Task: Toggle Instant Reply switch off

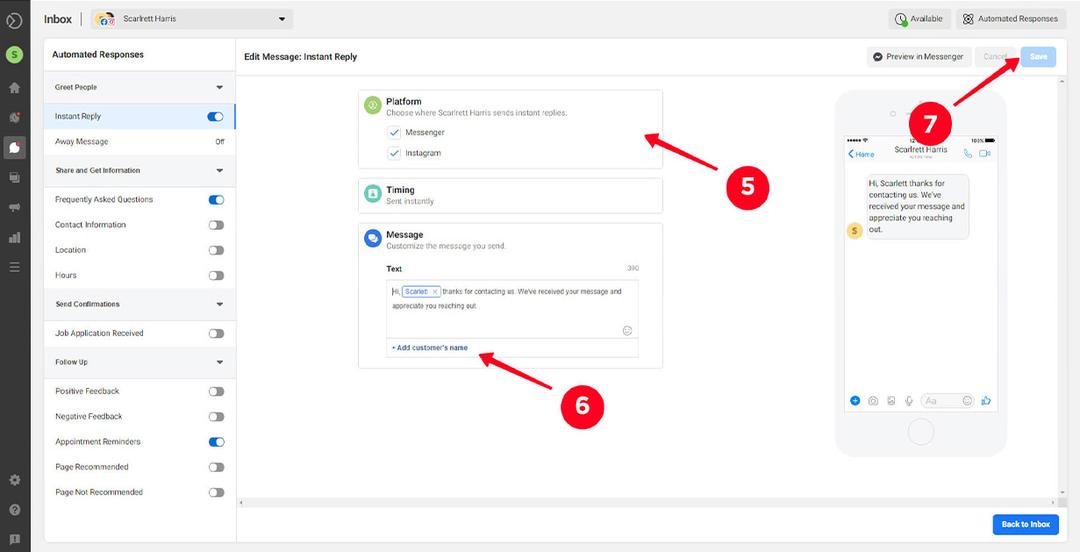Action: 216,116
